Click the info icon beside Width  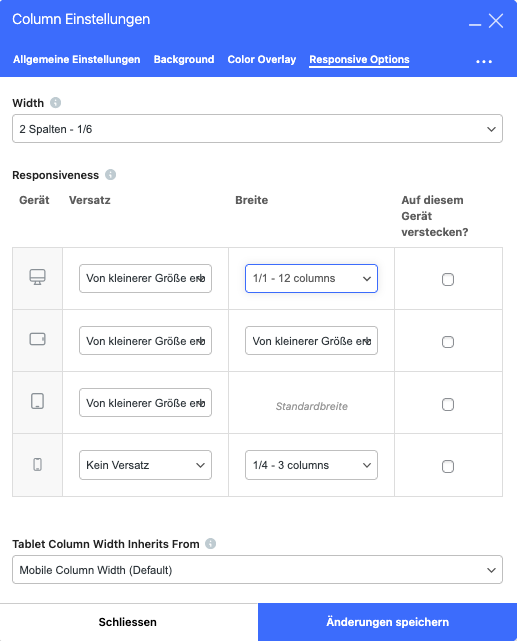pyautogui.click(x=56, y=103)
